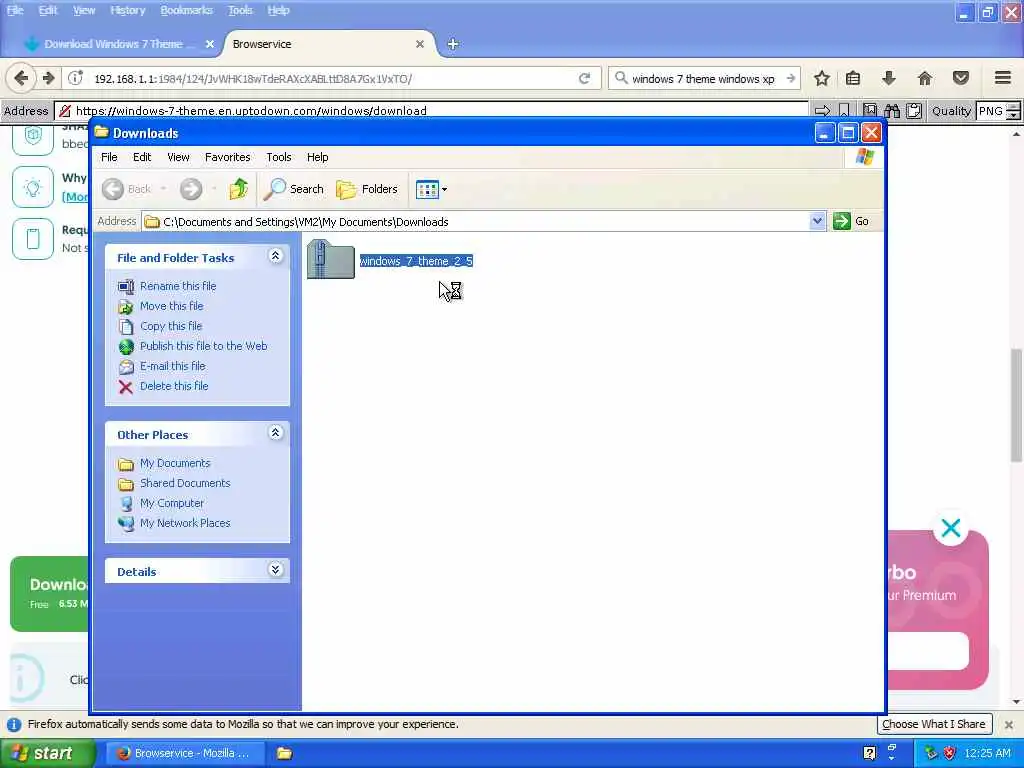This screenshot has width=1024, height=768.
Task: Dismiss the Firefox data notification bar
Action: click(x=1009, y=724)
